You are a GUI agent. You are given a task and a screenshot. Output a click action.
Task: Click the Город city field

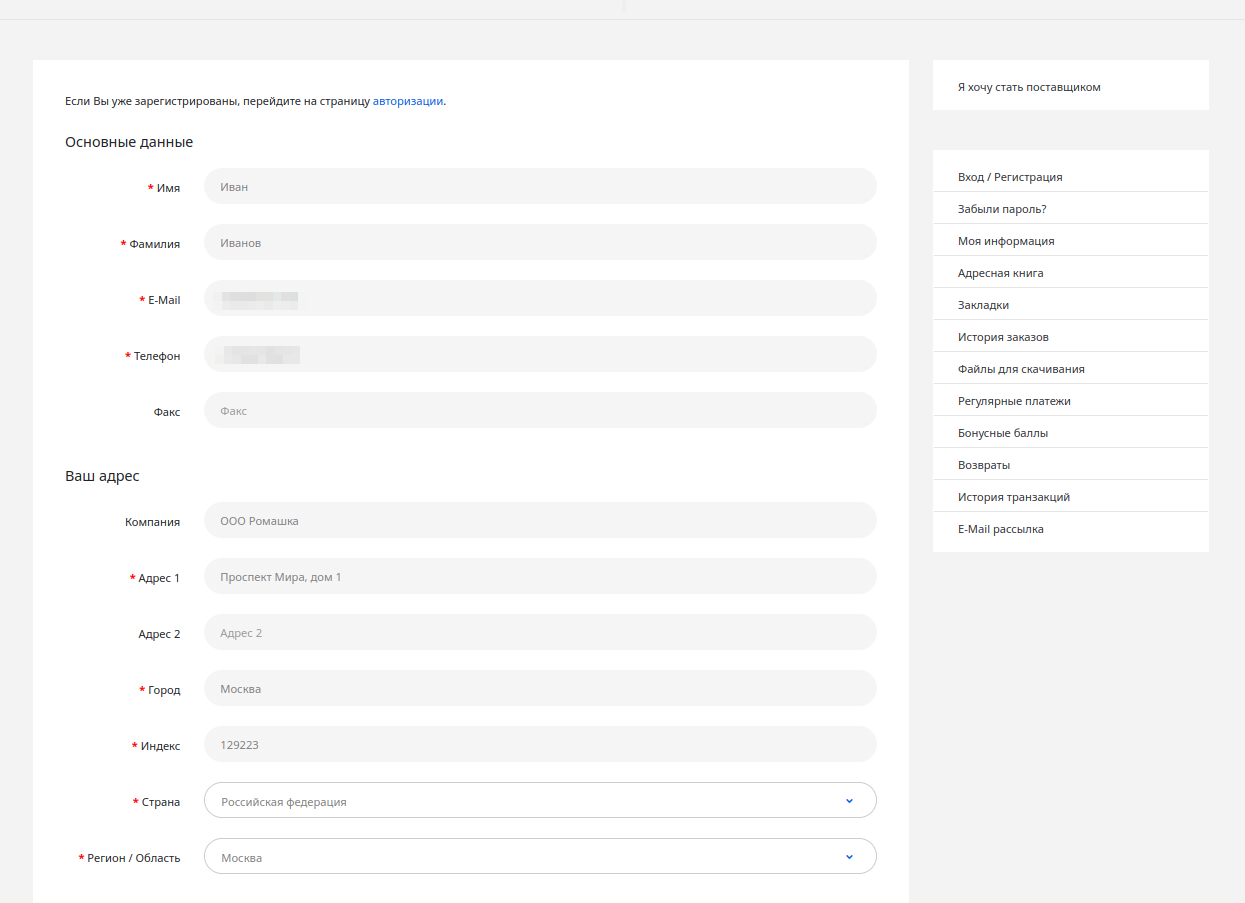[x=540, y=688]
